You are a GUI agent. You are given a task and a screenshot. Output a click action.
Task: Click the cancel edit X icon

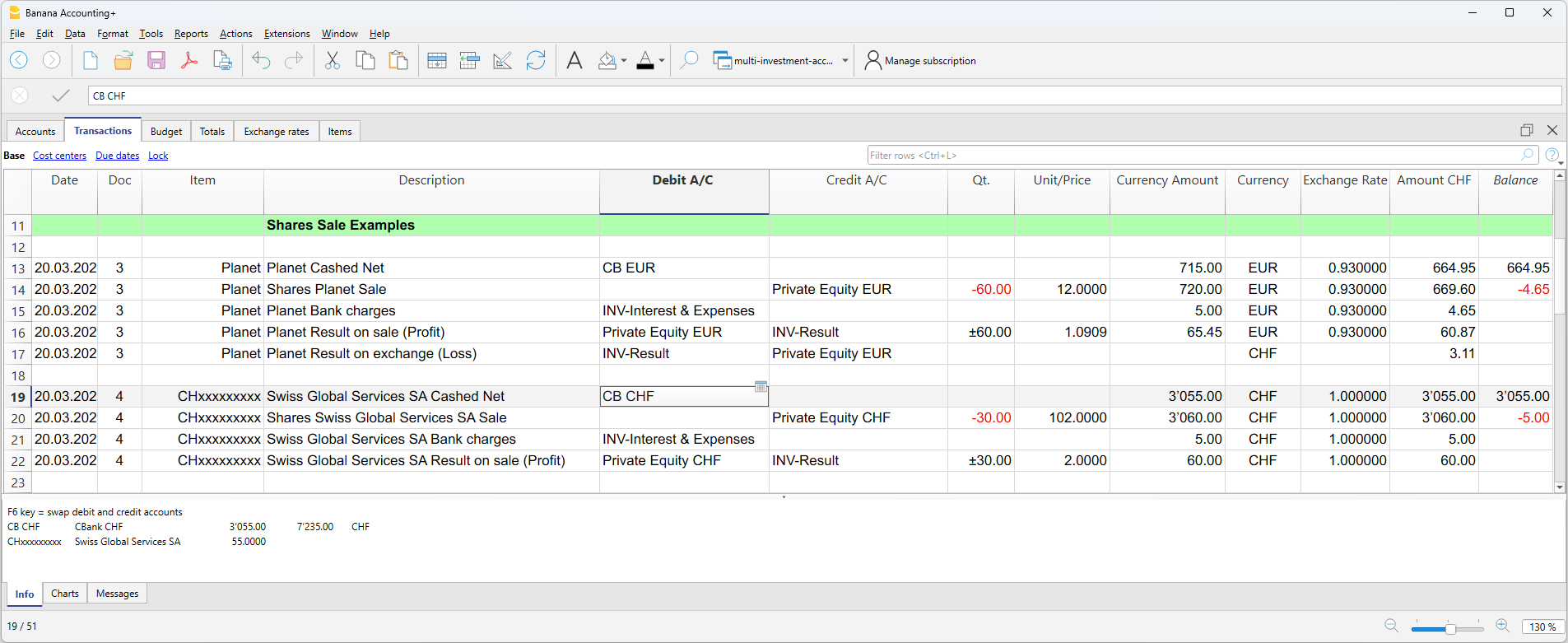[20, 96]
